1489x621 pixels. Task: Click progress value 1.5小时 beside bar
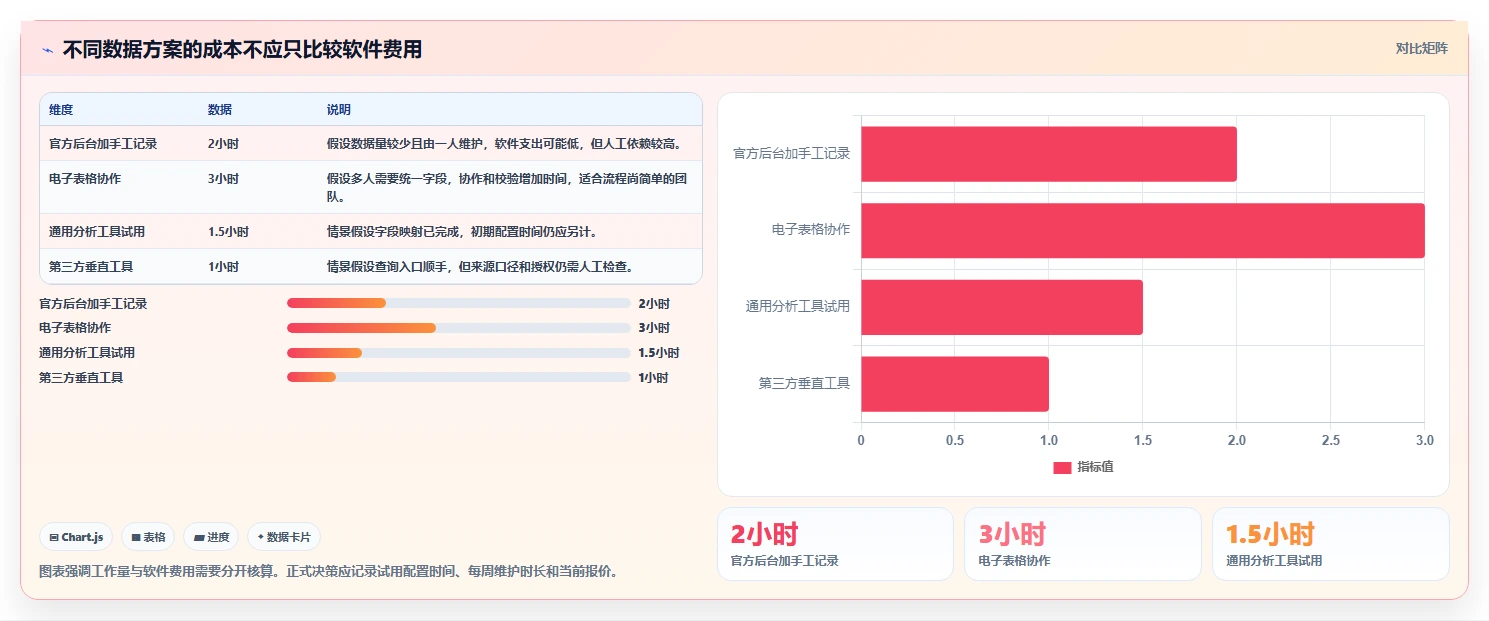(x=659, y=353)
